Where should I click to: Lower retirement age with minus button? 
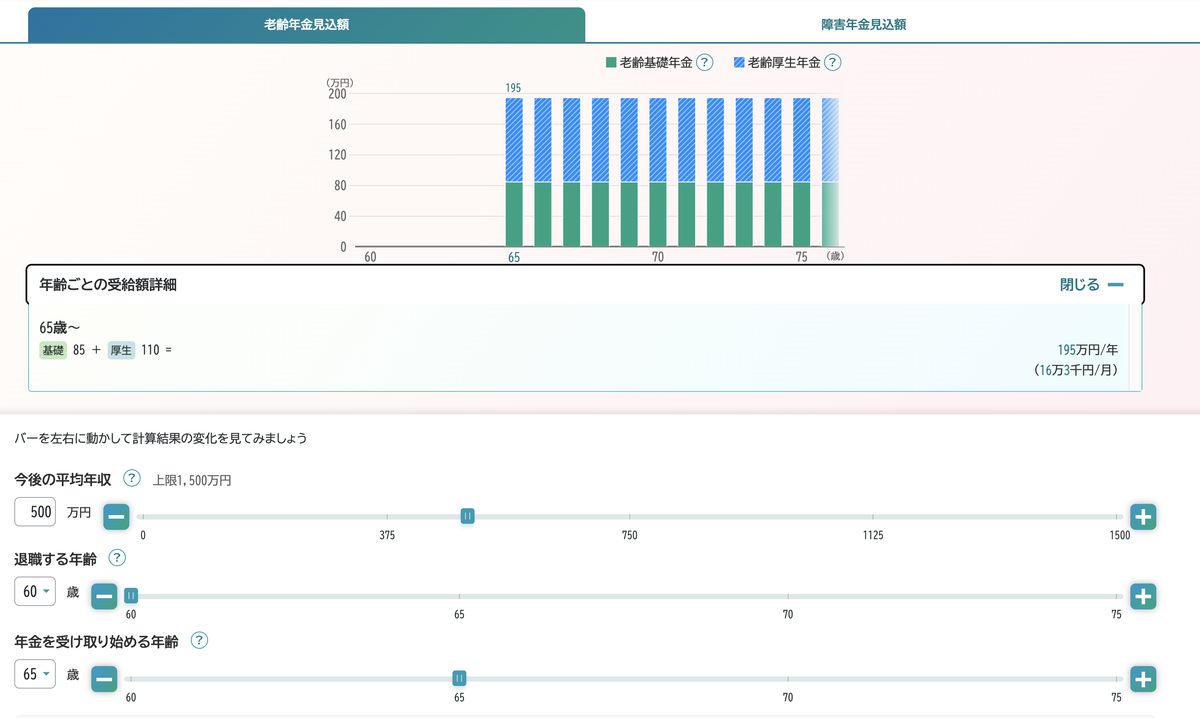tap(104, 597)
